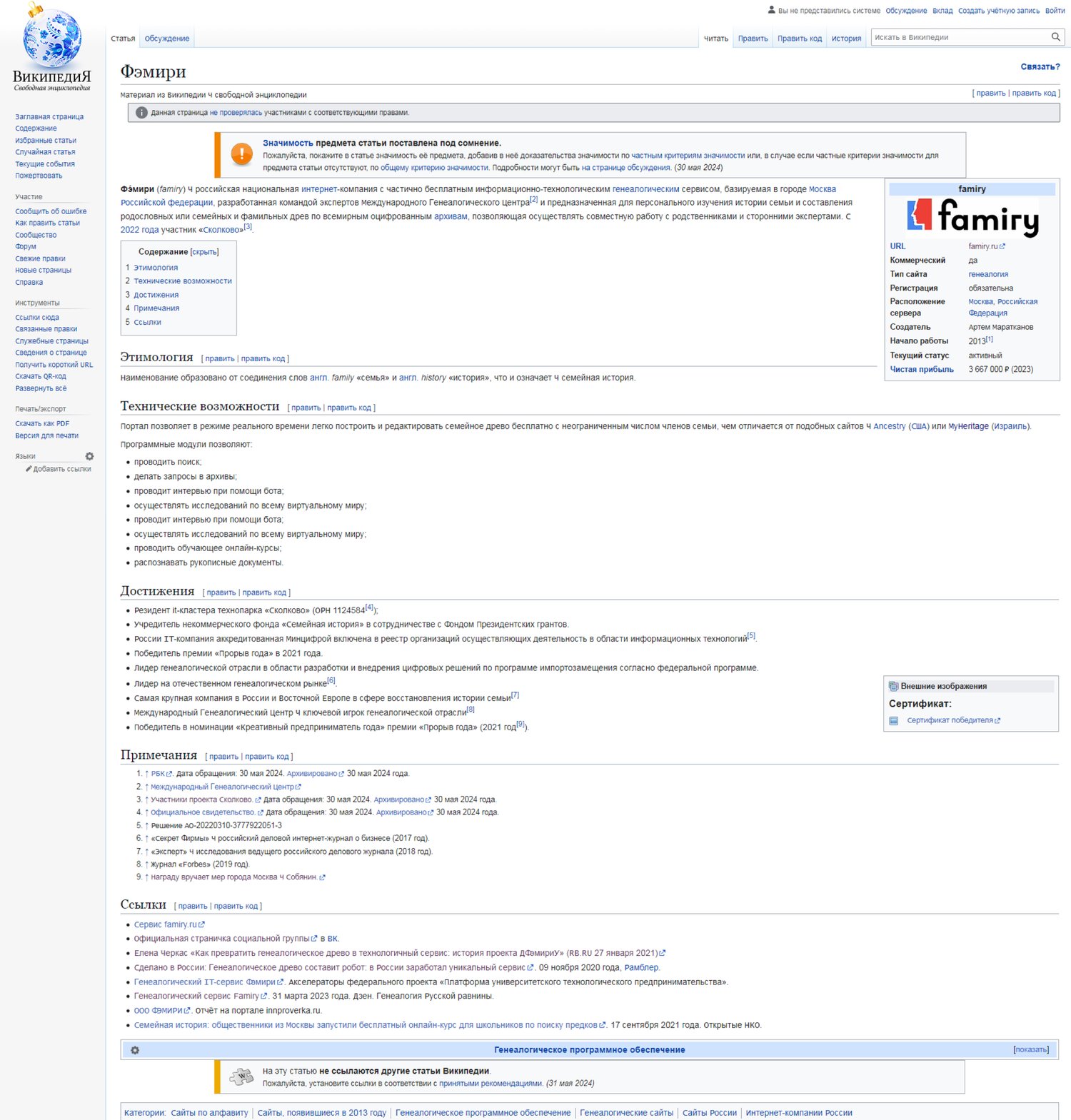Click the external images icon
The image size is (1071, 1120).
893,686
